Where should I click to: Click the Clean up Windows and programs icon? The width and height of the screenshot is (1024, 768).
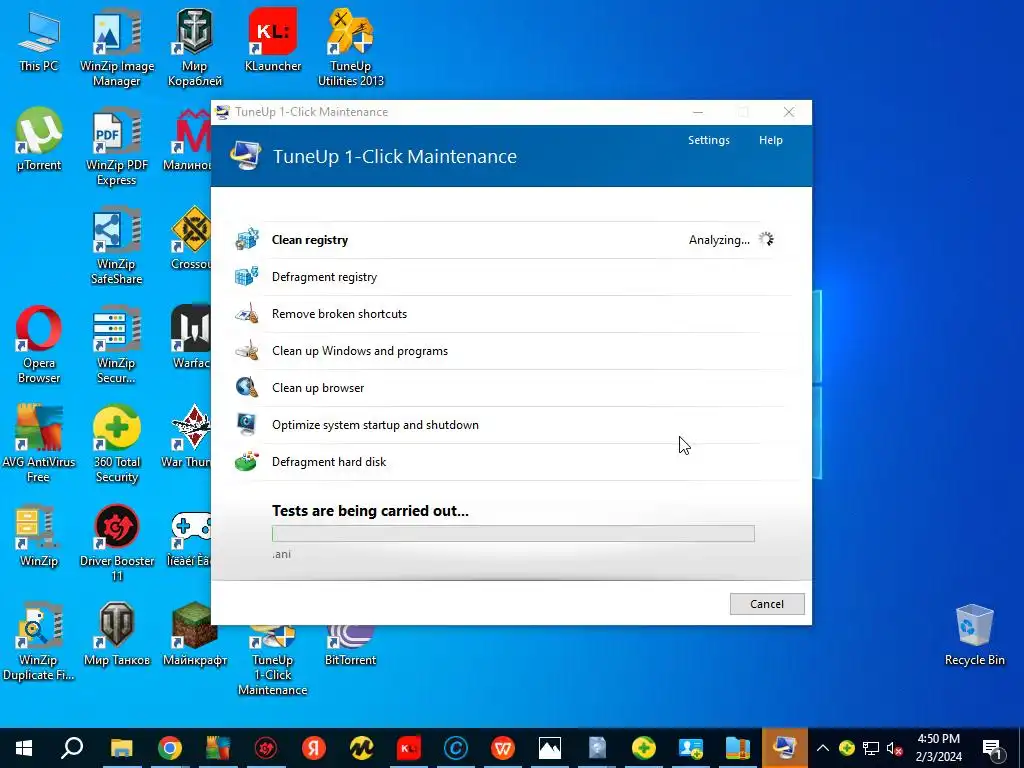[x=247, y=351]
